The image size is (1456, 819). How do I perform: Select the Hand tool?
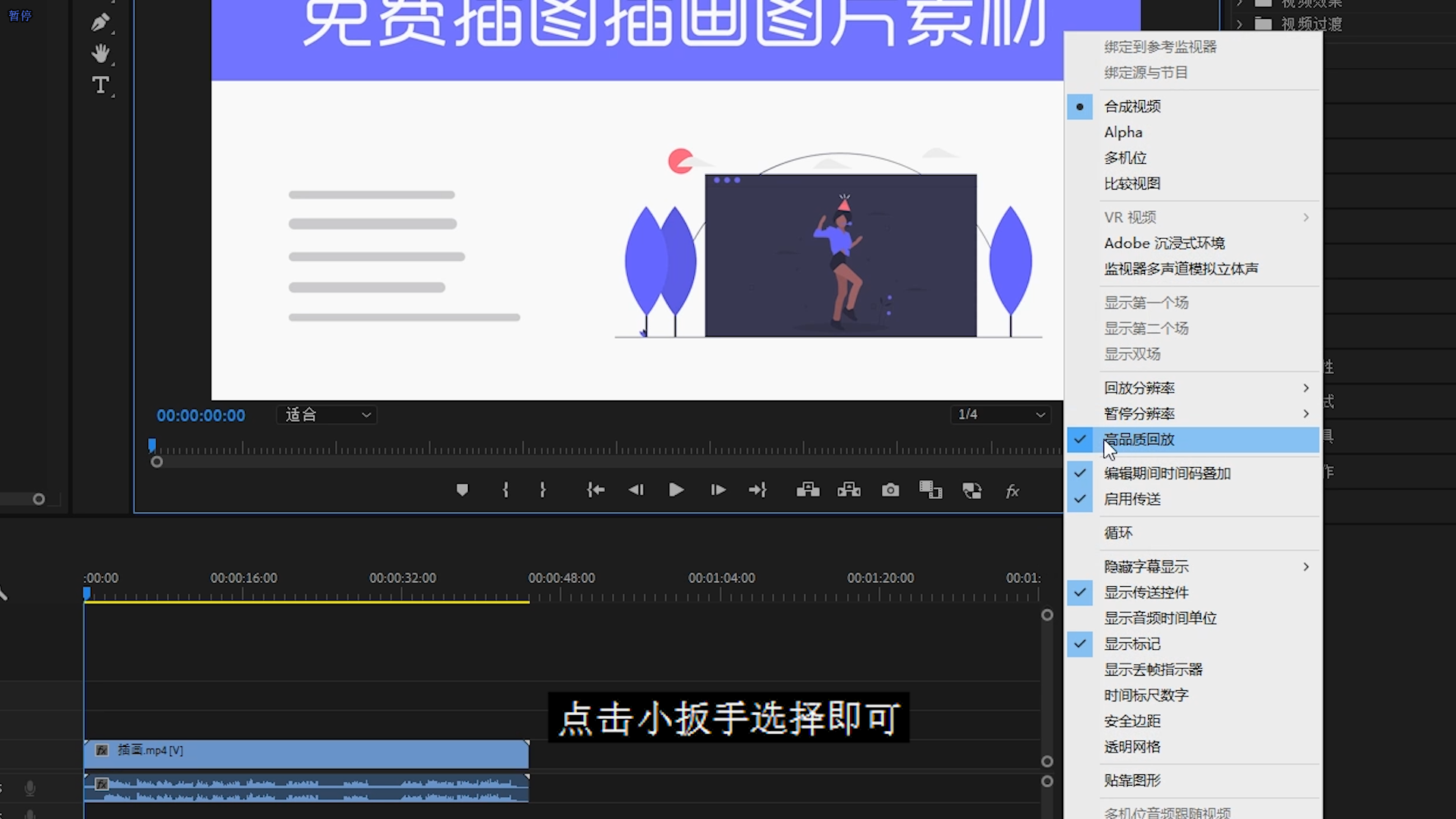[100, 54]
